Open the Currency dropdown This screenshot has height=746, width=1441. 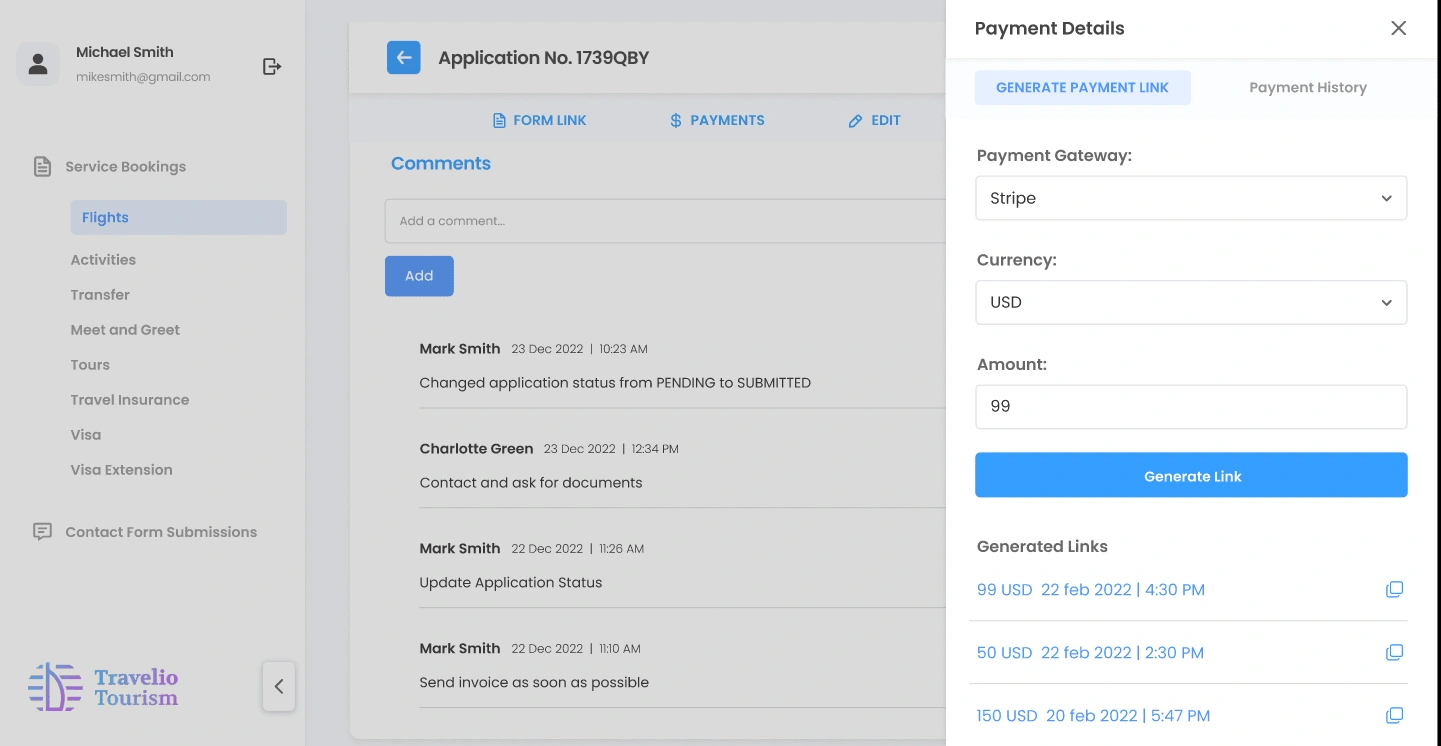click(x=1191, y=302)
